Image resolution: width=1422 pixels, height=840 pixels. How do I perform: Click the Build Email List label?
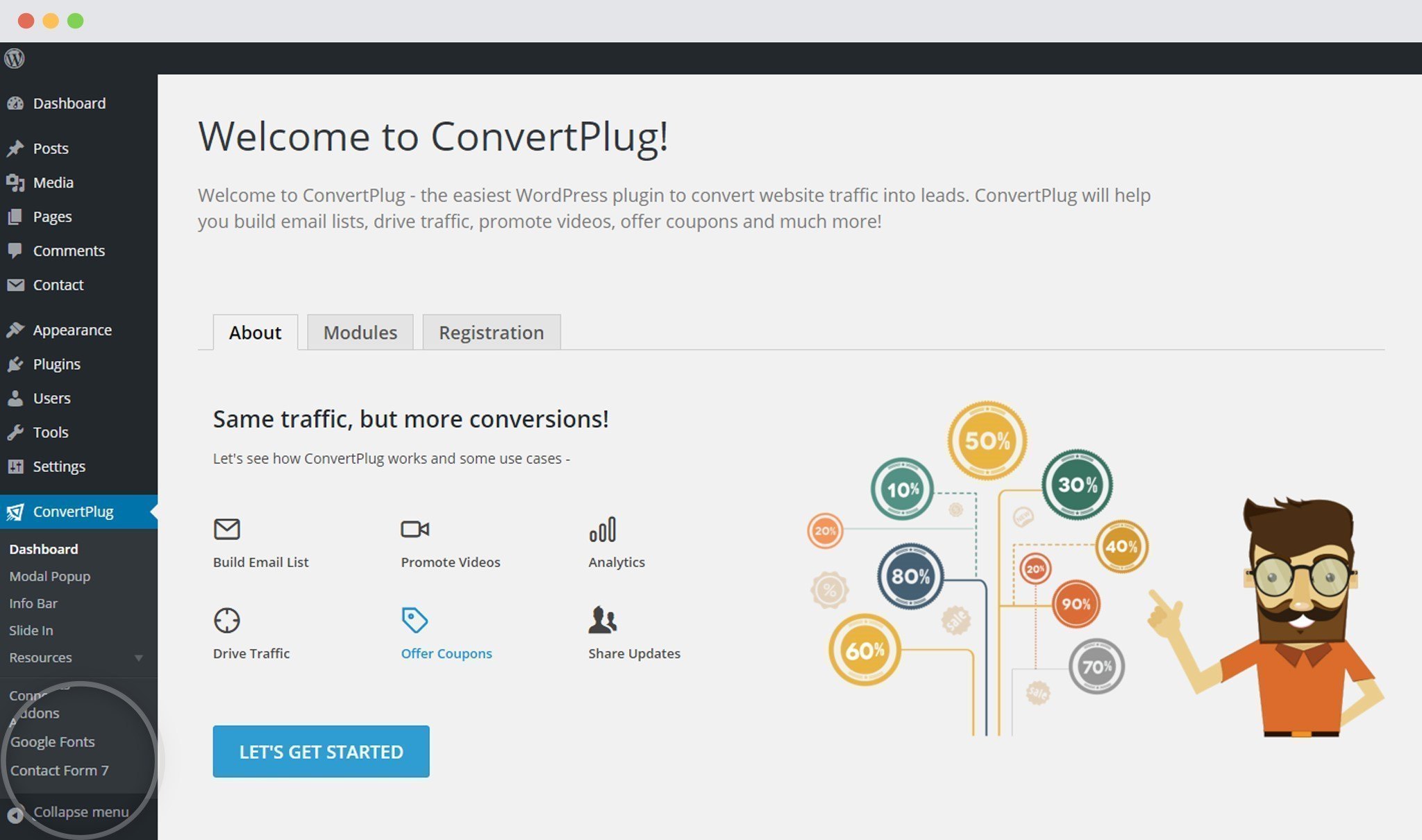click(x=260, y=562)
